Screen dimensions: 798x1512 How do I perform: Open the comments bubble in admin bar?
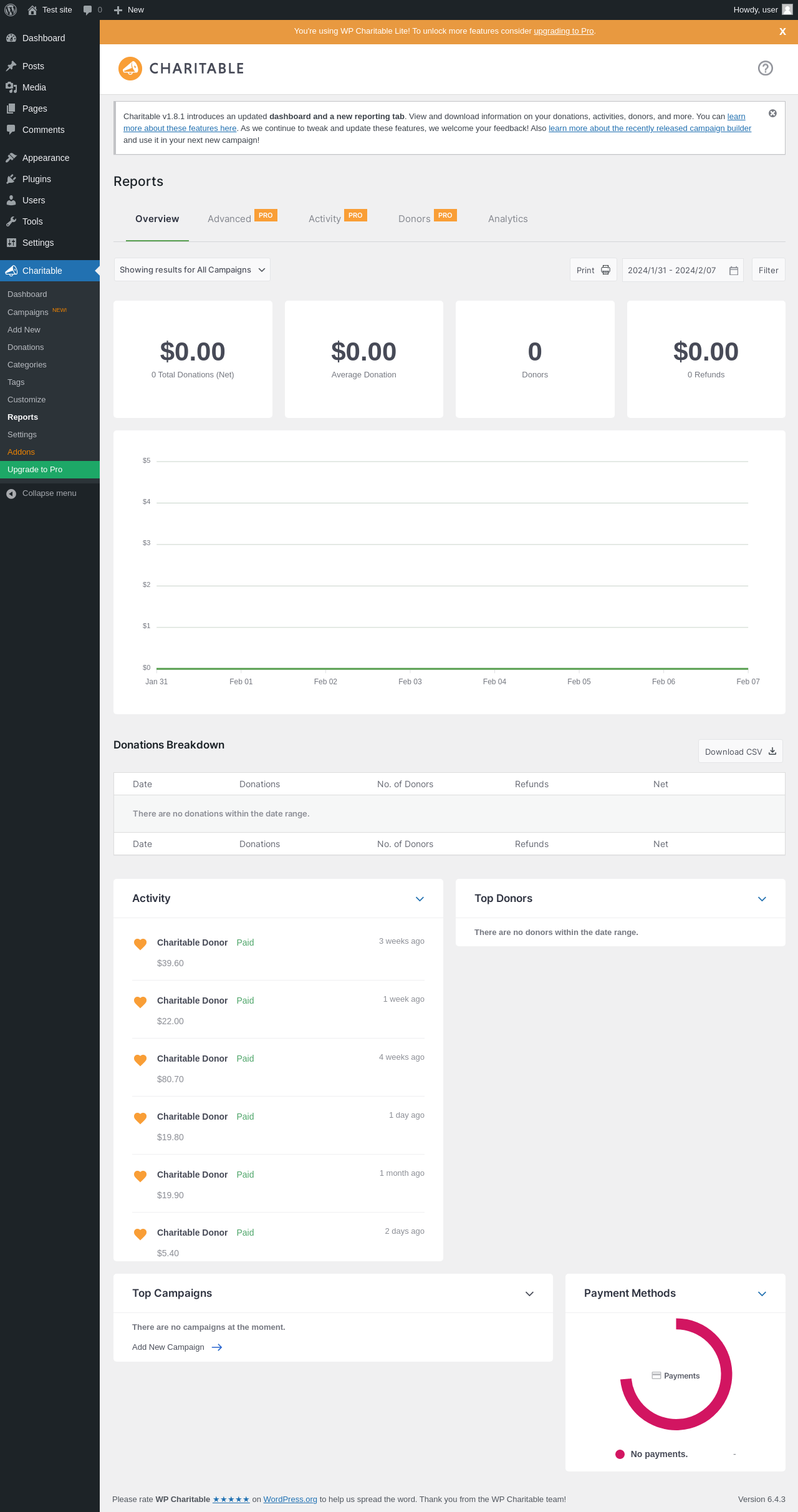[x=92, y=10]
